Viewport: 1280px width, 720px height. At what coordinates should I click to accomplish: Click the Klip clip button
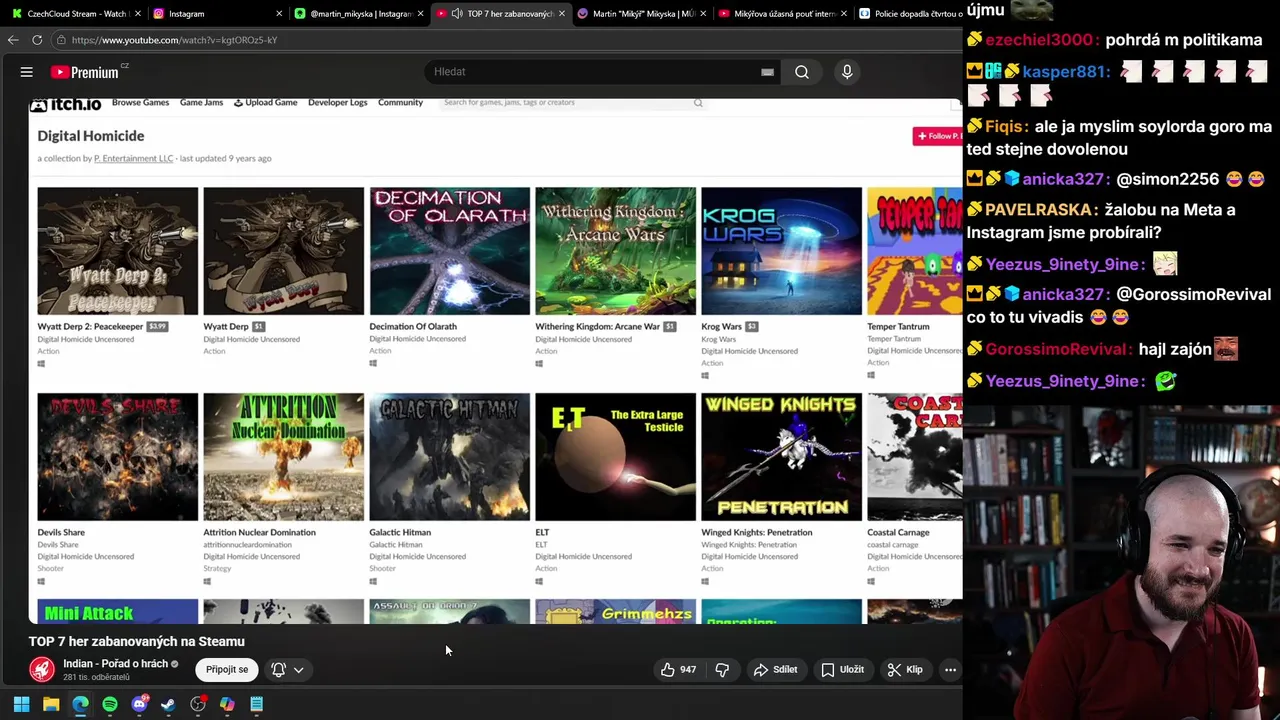point(905,670)
